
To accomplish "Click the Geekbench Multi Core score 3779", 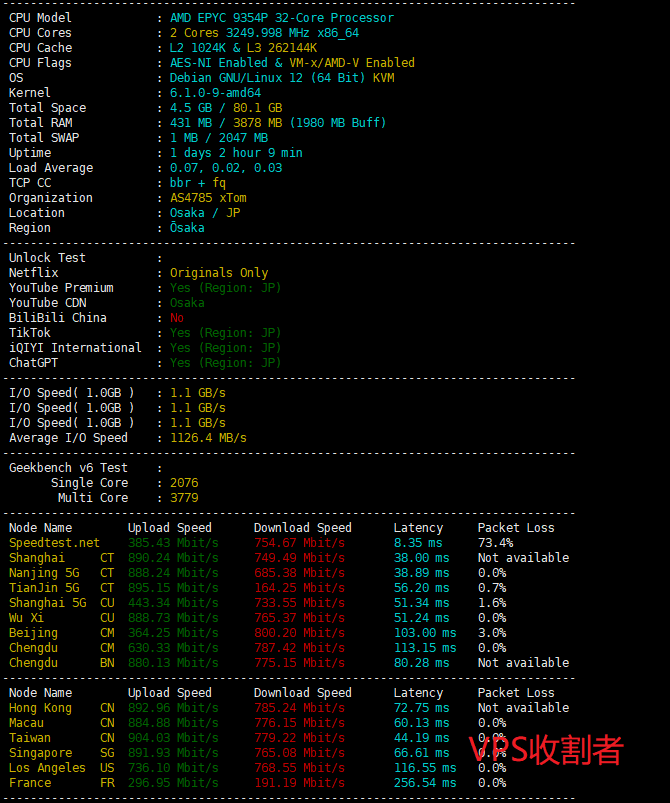I will pyautogui.click(x=184, y=498).
